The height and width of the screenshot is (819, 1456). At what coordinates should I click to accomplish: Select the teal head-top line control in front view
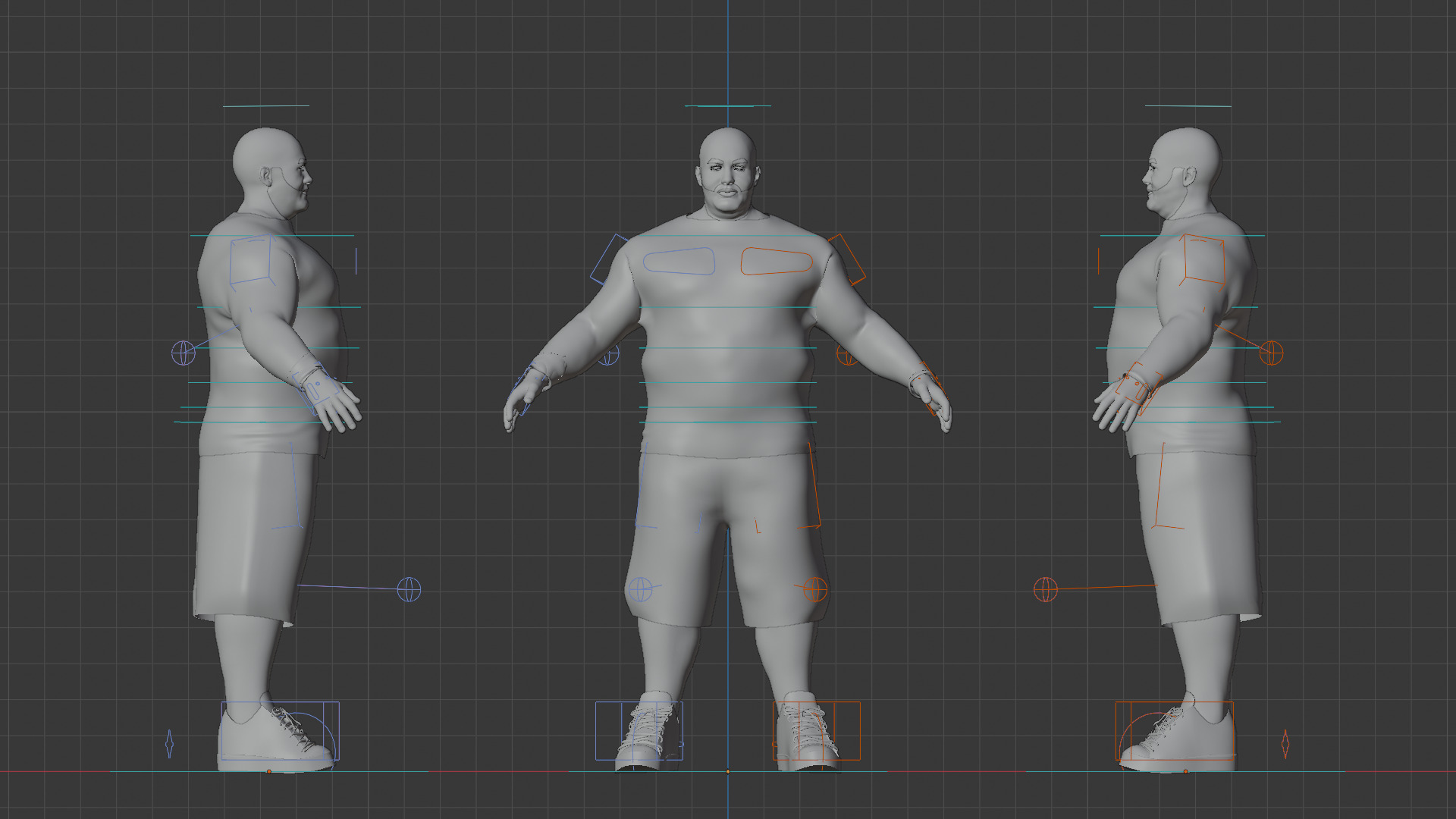tap(728, 106)
